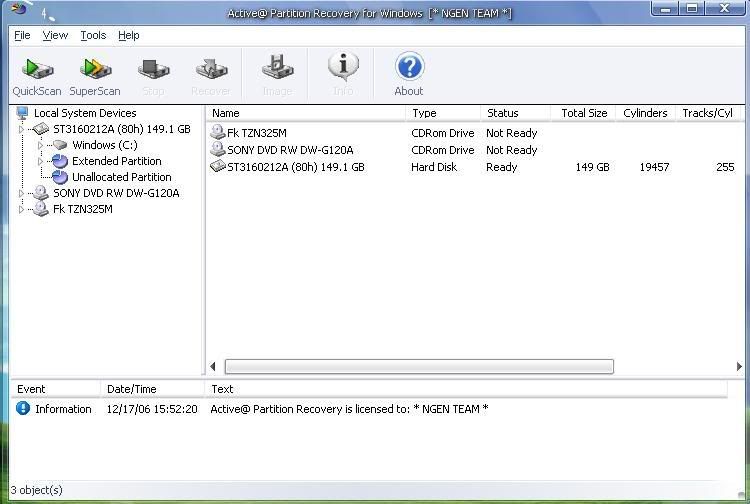Click the SONY DVD RW icon in list
Image resolution: width=750 pixels, height=504 pixels.
218,149
